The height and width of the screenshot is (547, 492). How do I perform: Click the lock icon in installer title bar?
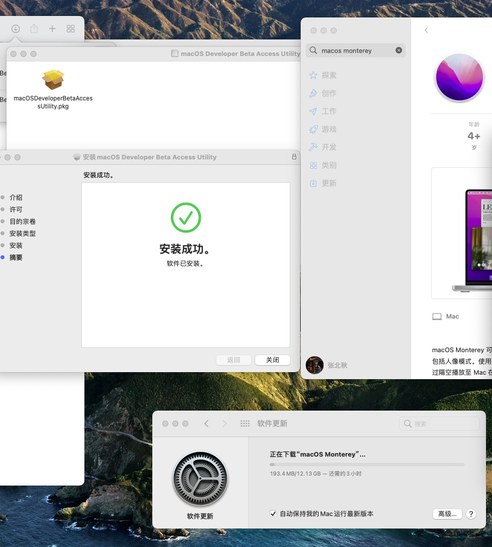(294, 157)
